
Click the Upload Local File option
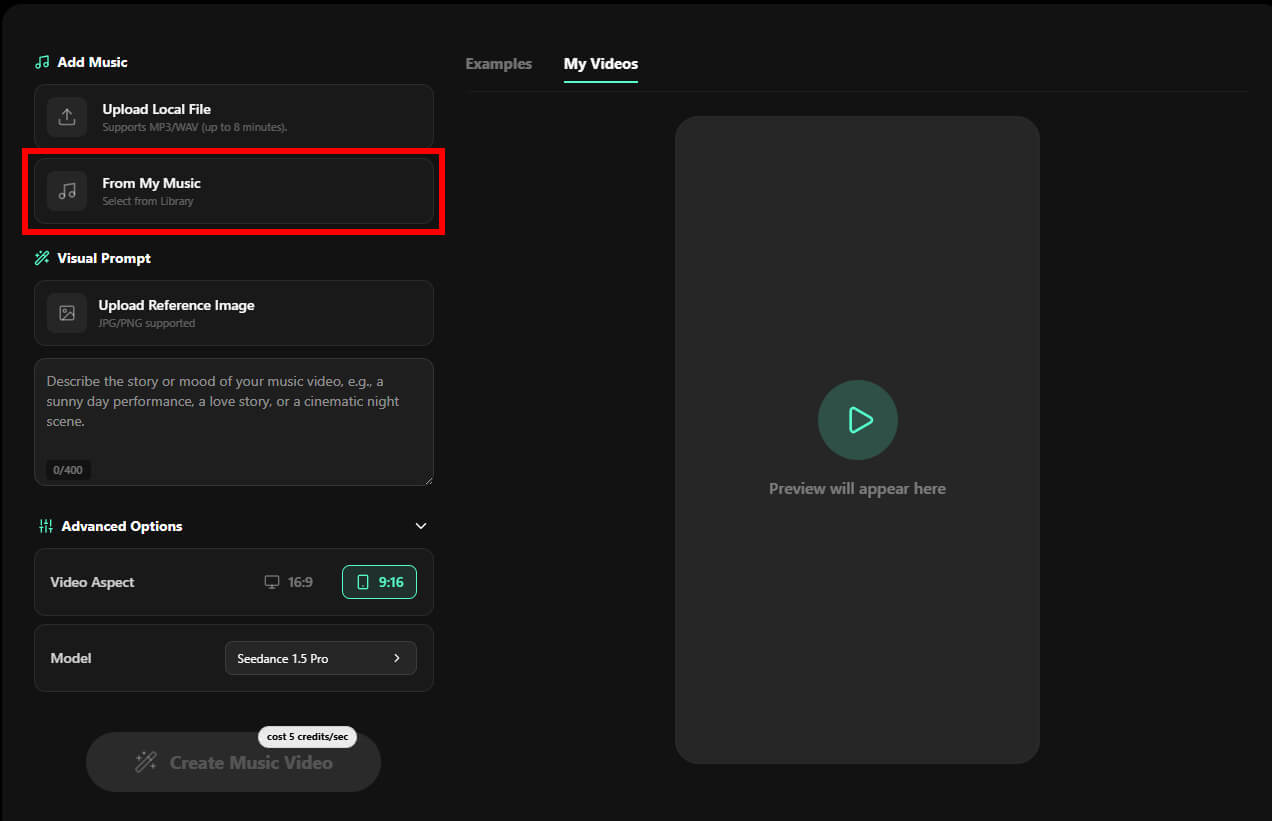pos(234,117)
